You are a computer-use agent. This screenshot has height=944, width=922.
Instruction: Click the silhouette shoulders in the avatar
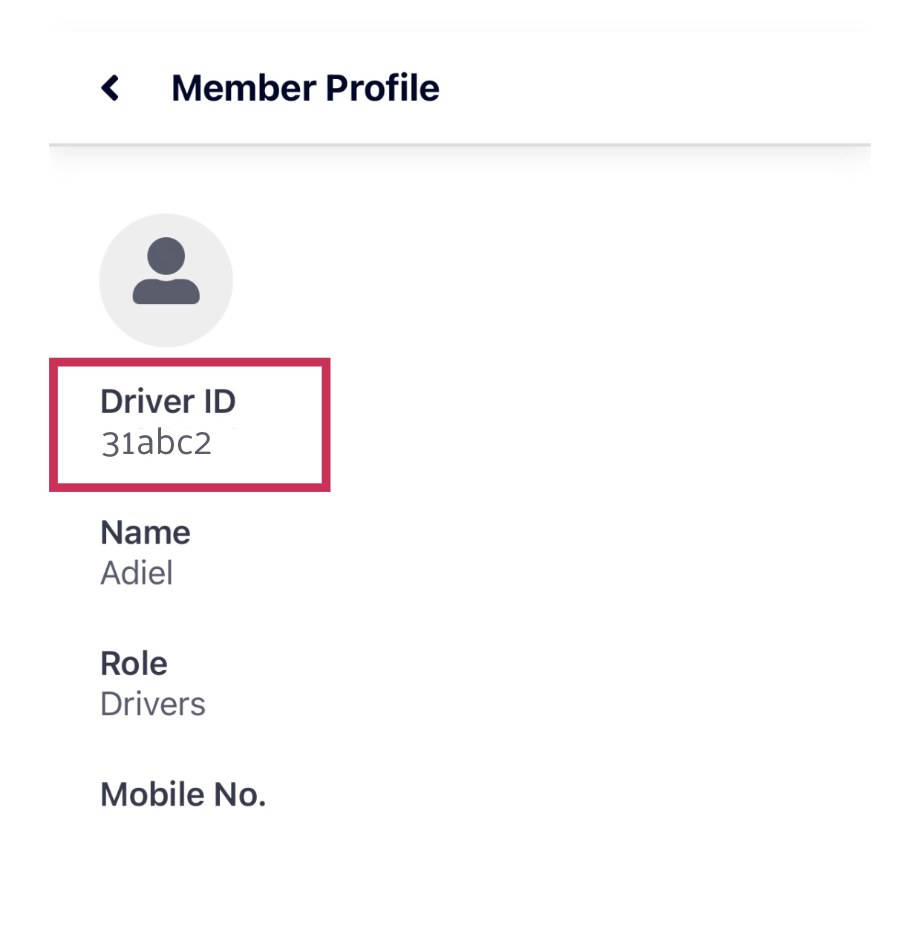pos(166,291)
